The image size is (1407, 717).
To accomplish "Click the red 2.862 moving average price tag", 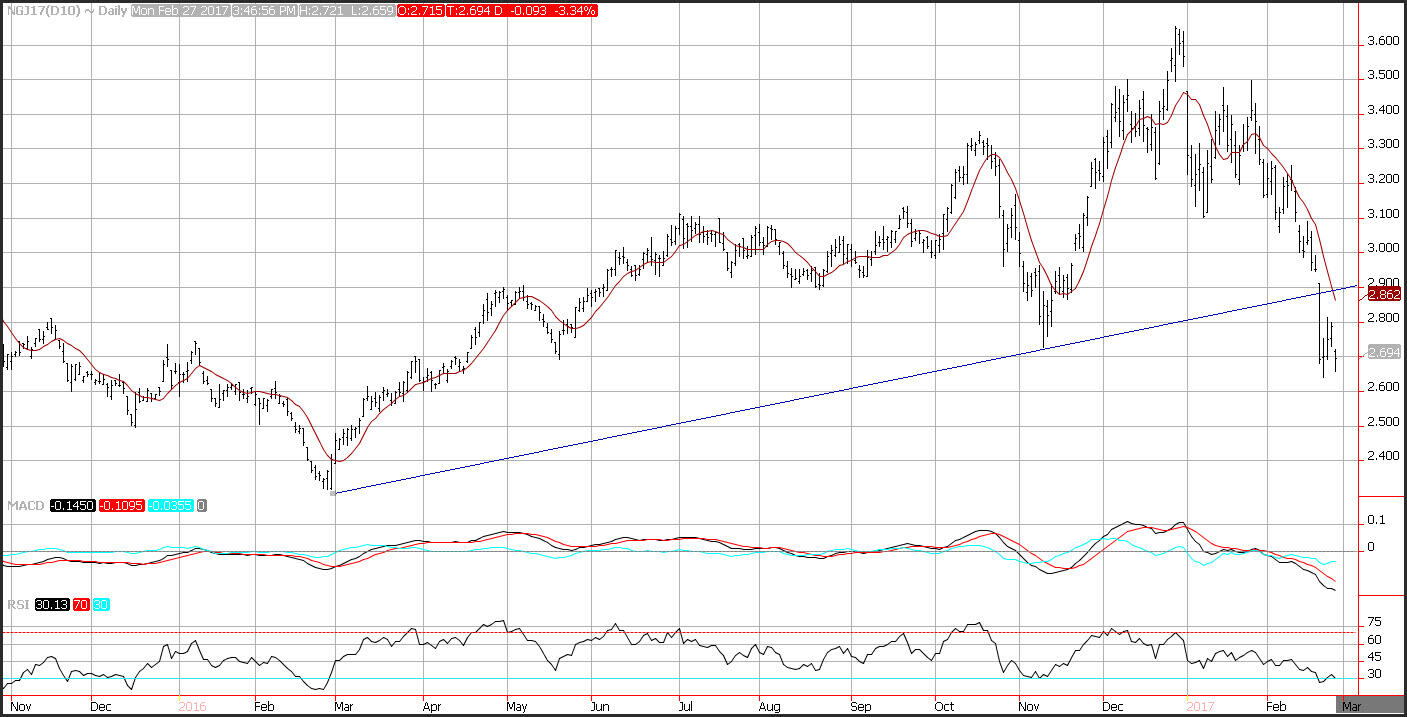I will [1383, 294].
